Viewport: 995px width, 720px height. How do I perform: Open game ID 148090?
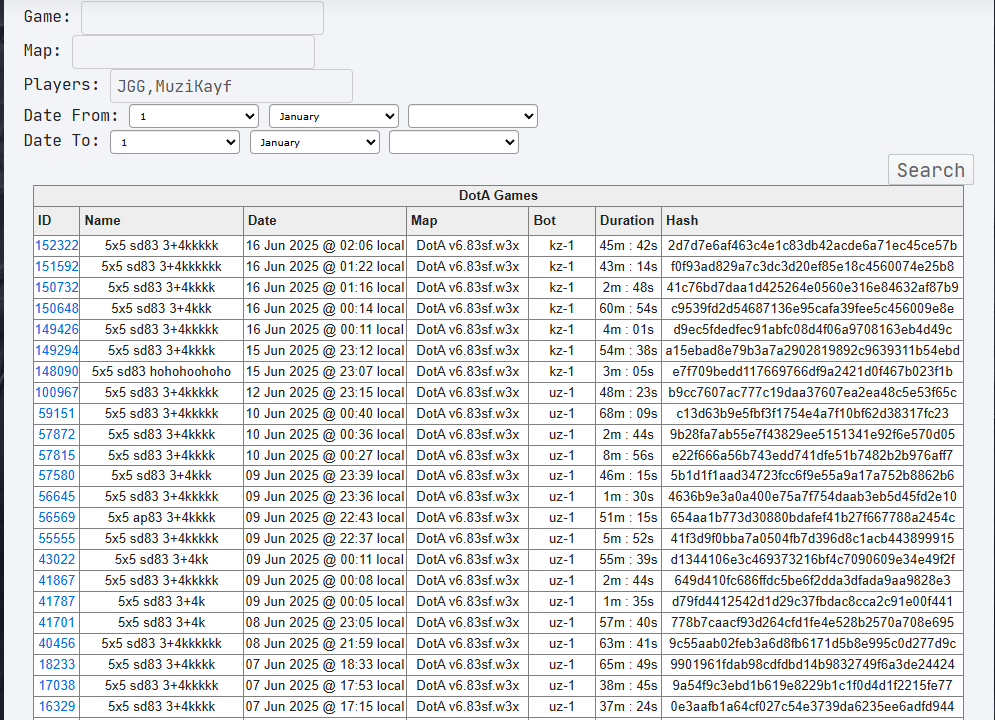pos(56,371)
